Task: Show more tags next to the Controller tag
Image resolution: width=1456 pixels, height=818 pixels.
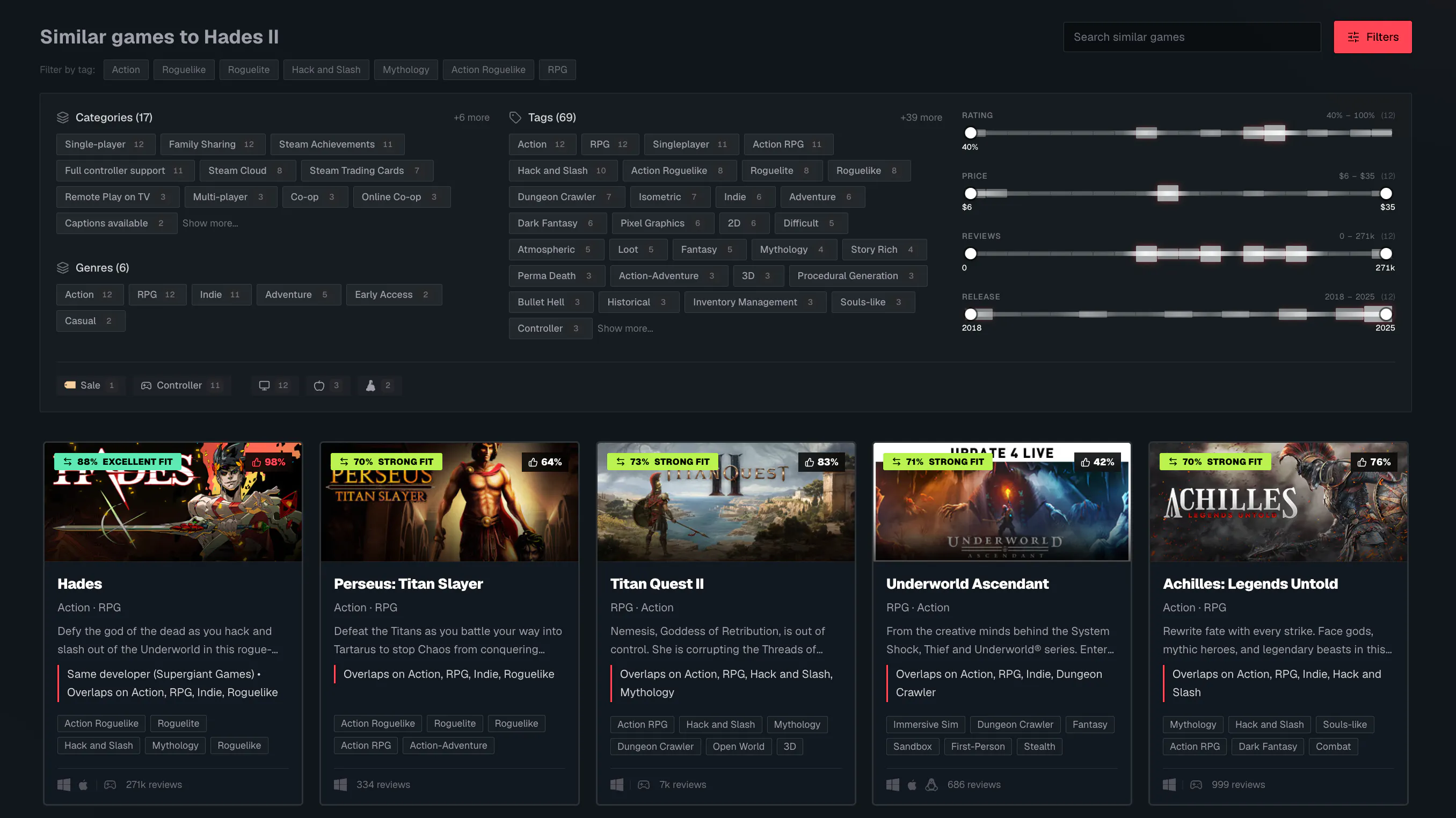Action: click(625, 329)
